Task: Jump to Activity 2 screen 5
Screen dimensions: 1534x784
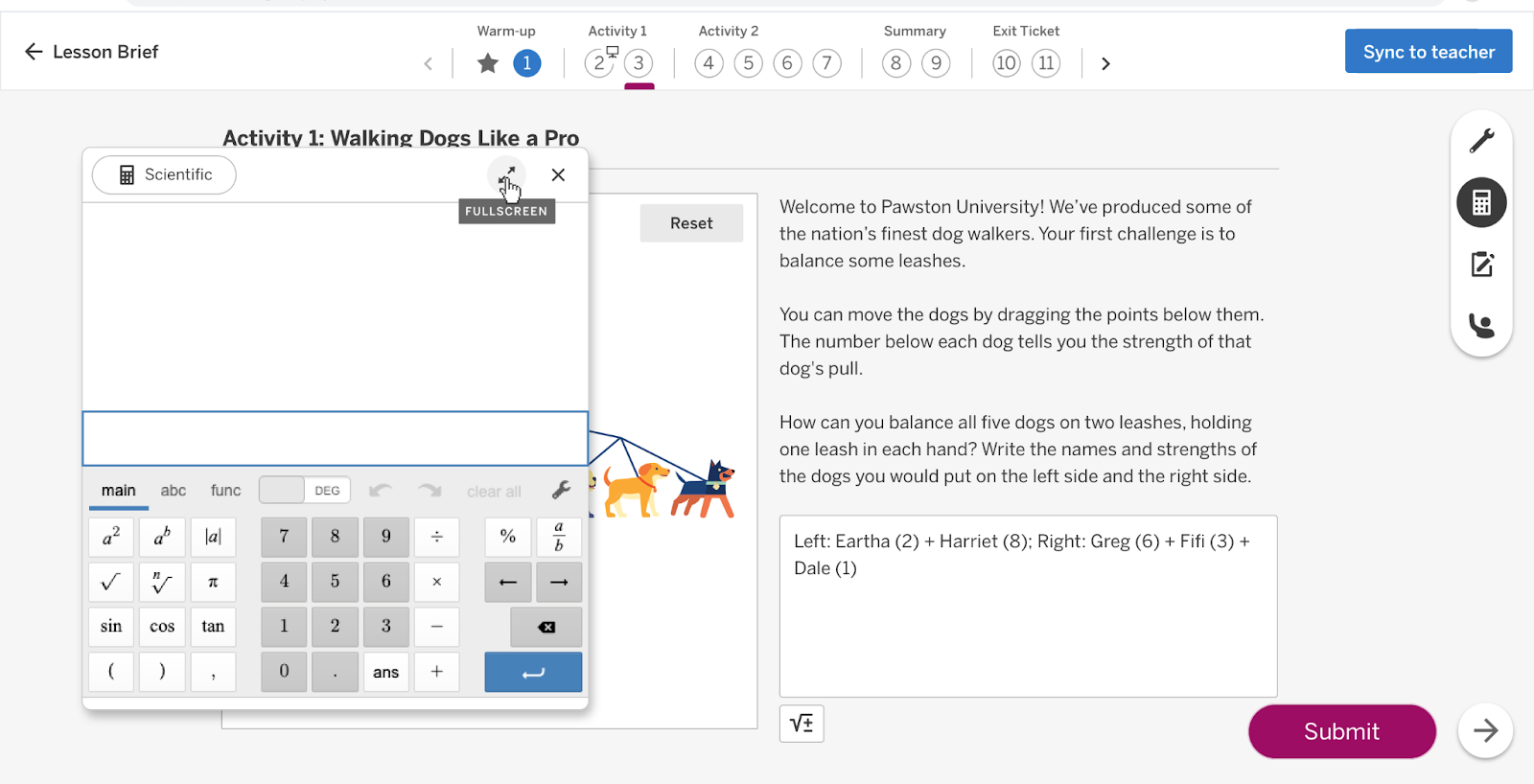Action: (x=748, y=63)
